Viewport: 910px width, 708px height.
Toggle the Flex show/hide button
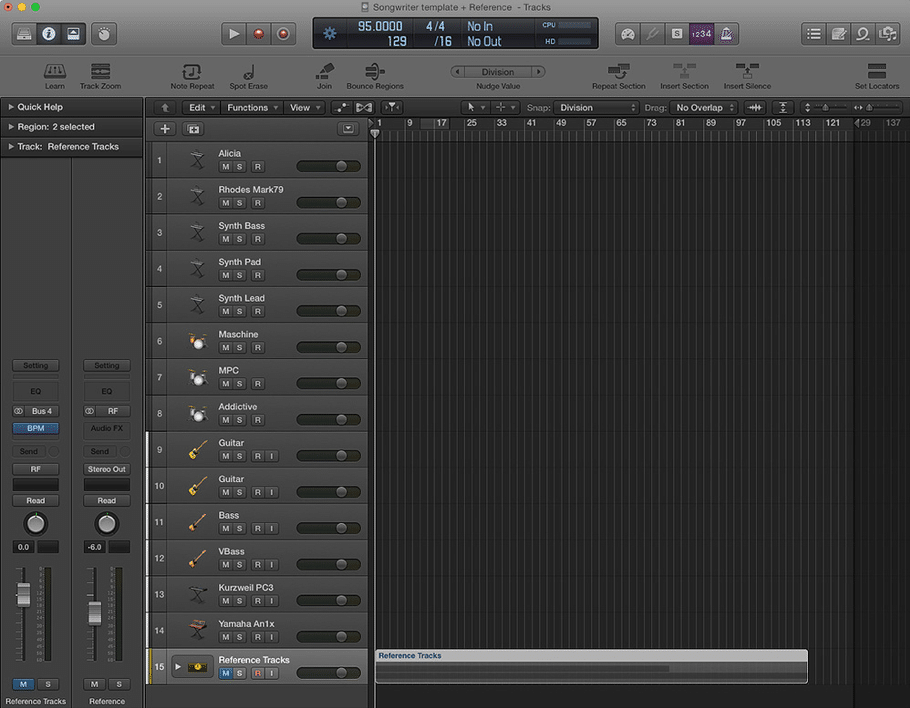(x=364, y=107)
